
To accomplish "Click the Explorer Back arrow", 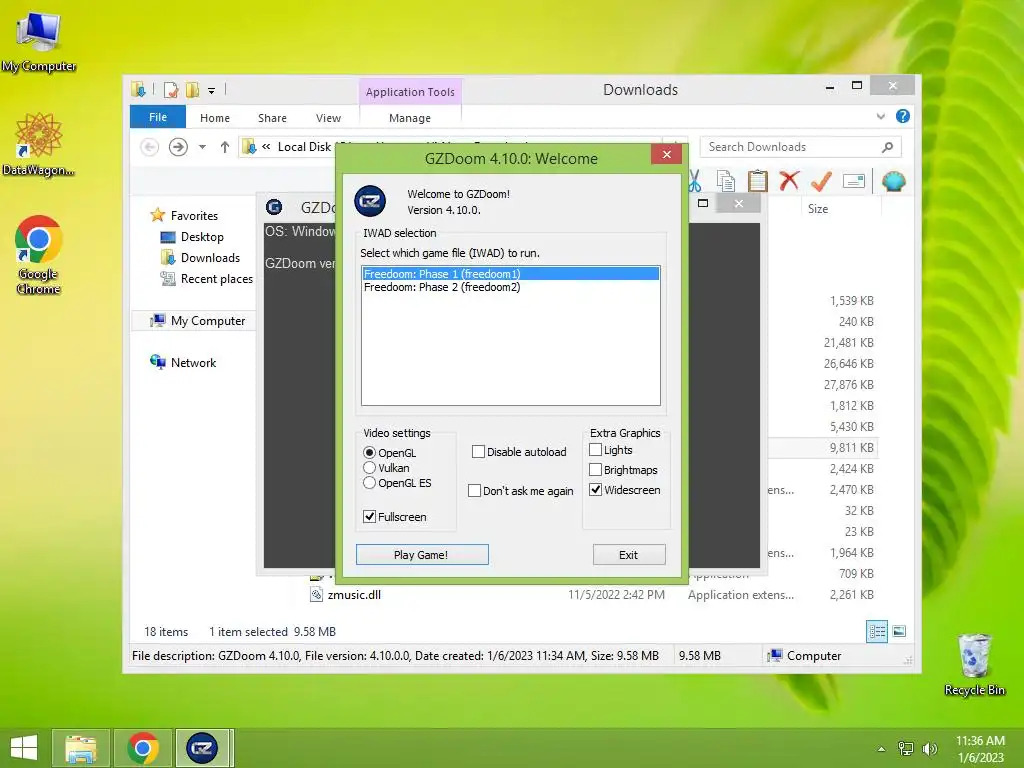I will [150, 147].
